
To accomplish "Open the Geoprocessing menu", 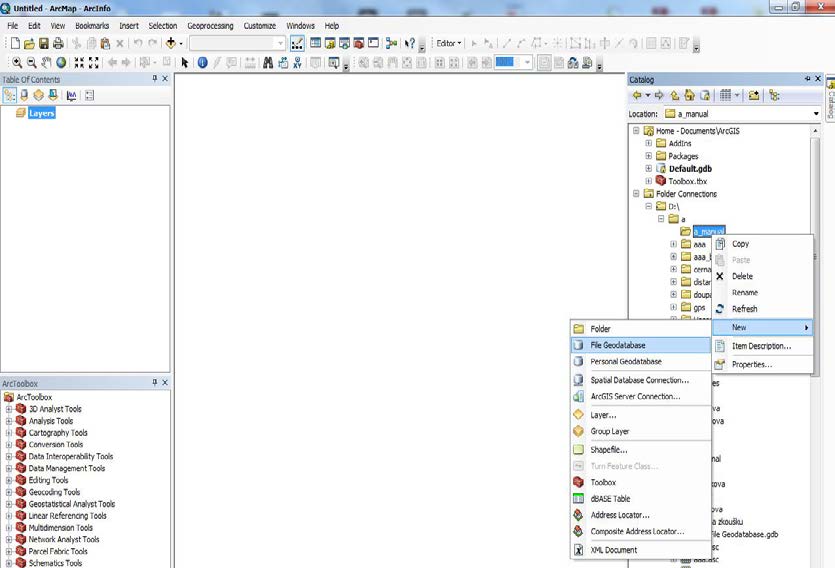I will tap(210, 26).
